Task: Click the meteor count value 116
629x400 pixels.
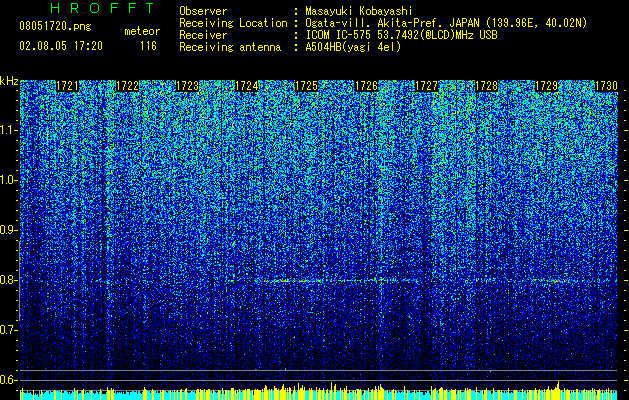Action: (148, 46)
